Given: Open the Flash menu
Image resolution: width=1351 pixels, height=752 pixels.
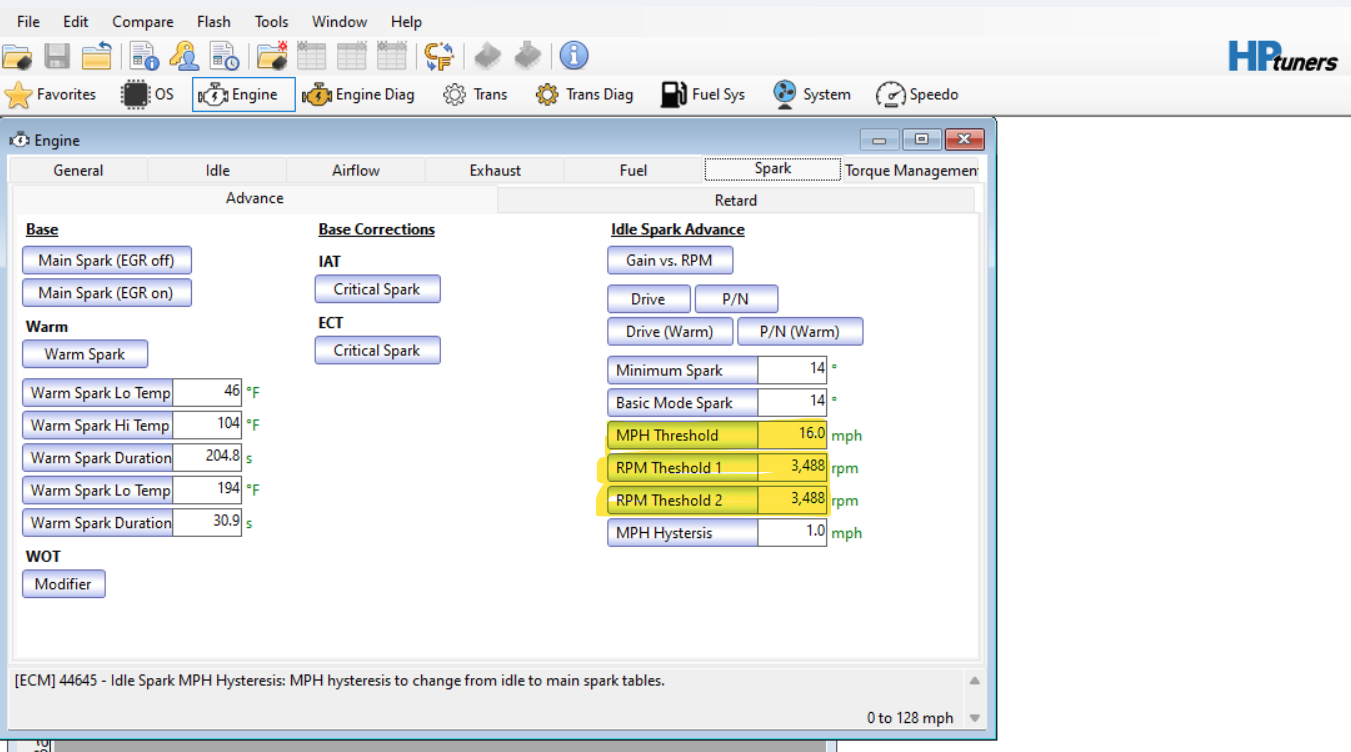Looking at the screenshot, I should [x=213, y=21].
